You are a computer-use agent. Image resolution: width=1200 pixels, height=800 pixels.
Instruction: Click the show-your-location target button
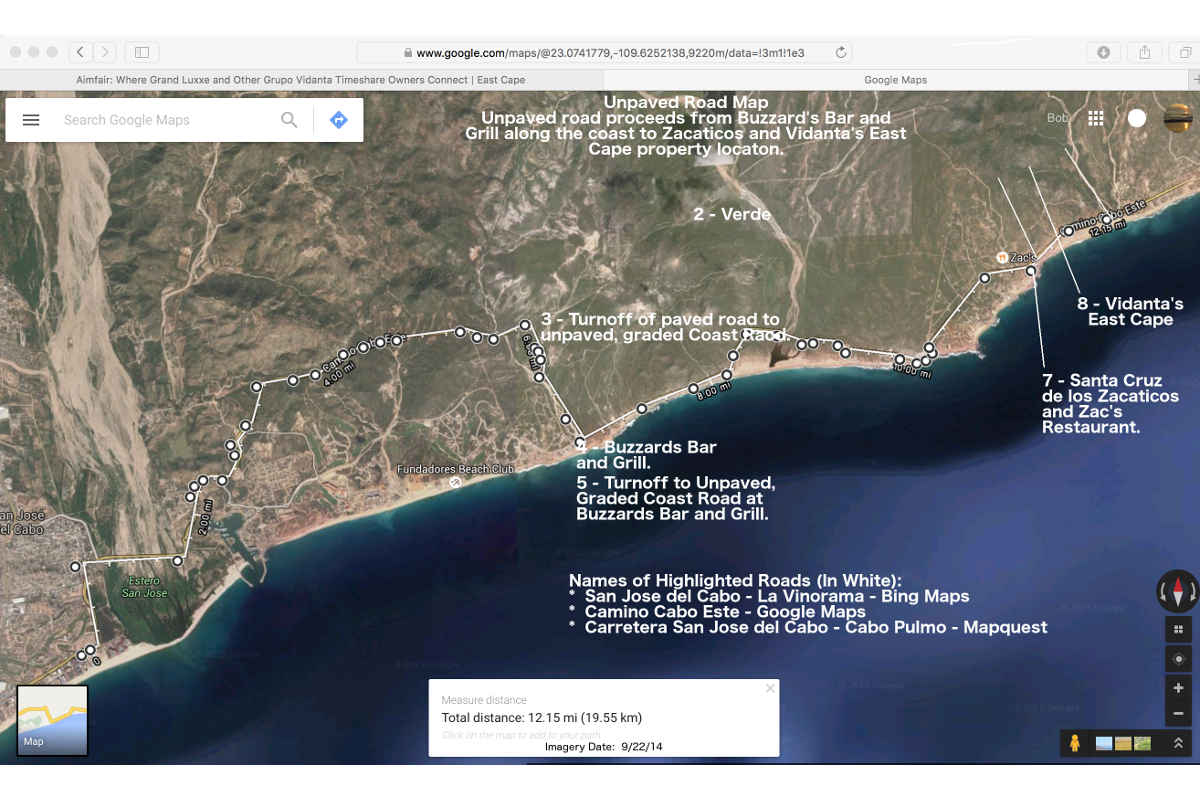1178,659
